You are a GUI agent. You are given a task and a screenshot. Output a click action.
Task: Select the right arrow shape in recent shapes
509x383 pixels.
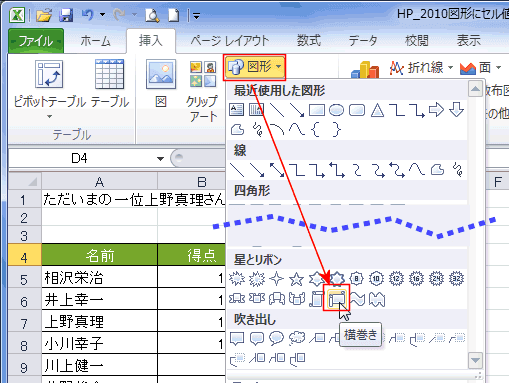[436, 110]
